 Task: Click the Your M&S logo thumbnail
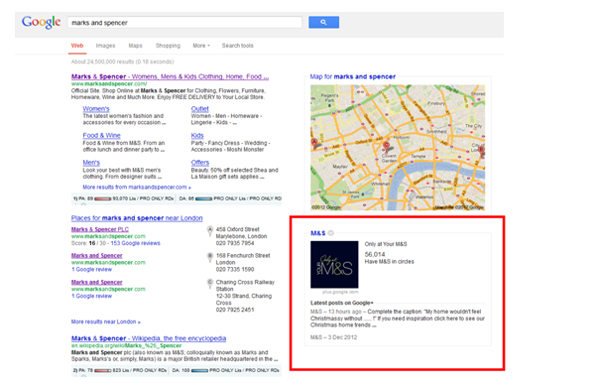tap(334, 264)
